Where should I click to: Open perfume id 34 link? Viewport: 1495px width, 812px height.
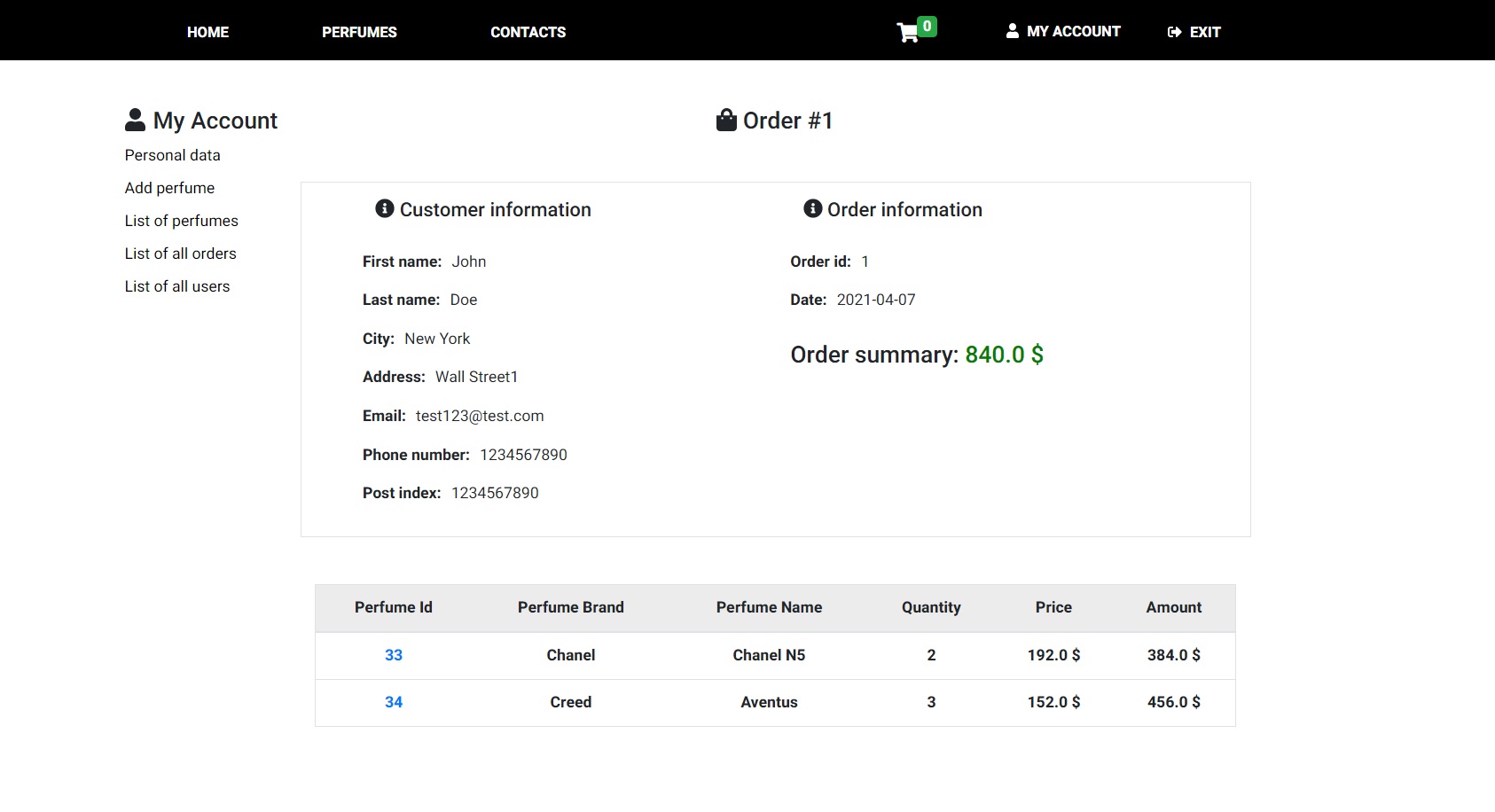tap(394, 702)
